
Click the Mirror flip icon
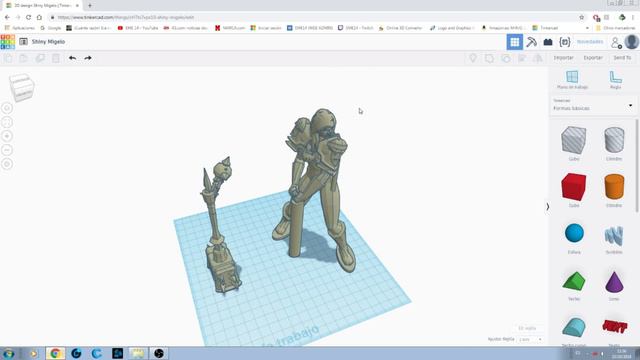pyautogui.click(x=538, y=58)
